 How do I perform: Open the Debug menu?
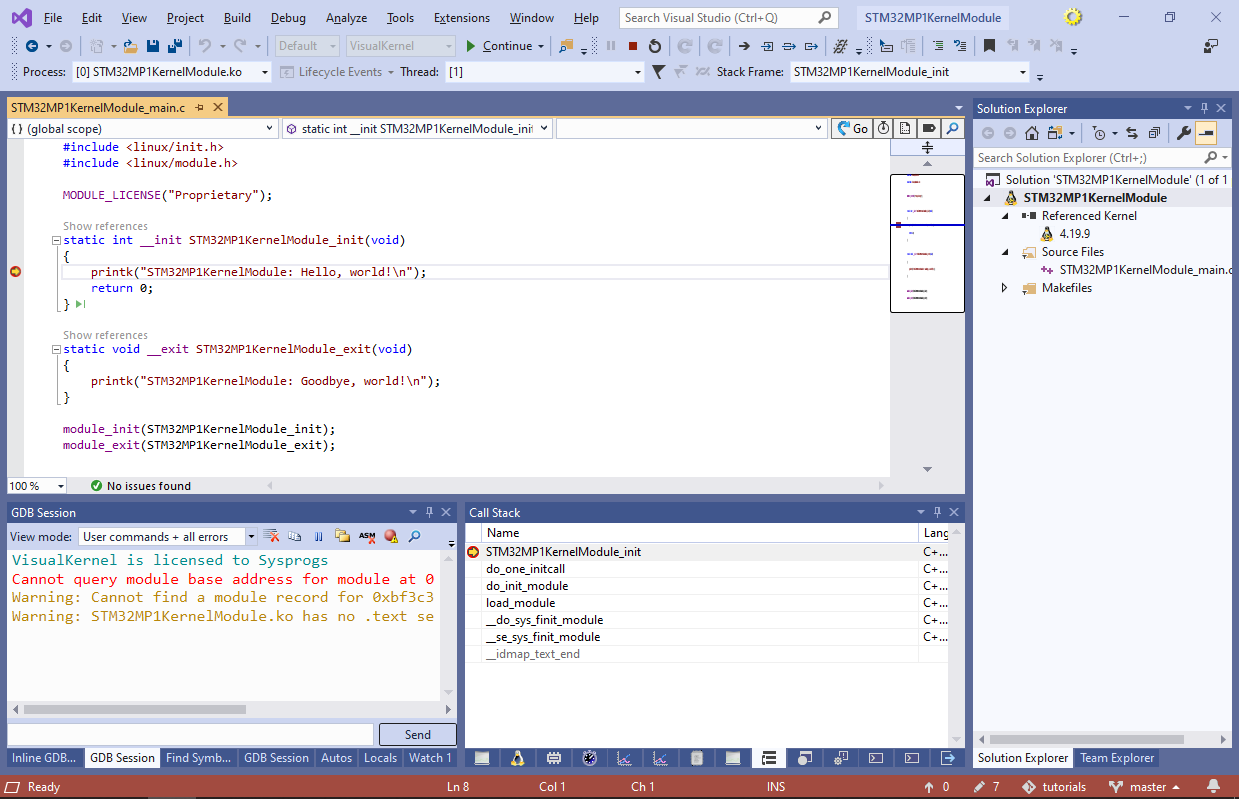click(x=288, y=18)
